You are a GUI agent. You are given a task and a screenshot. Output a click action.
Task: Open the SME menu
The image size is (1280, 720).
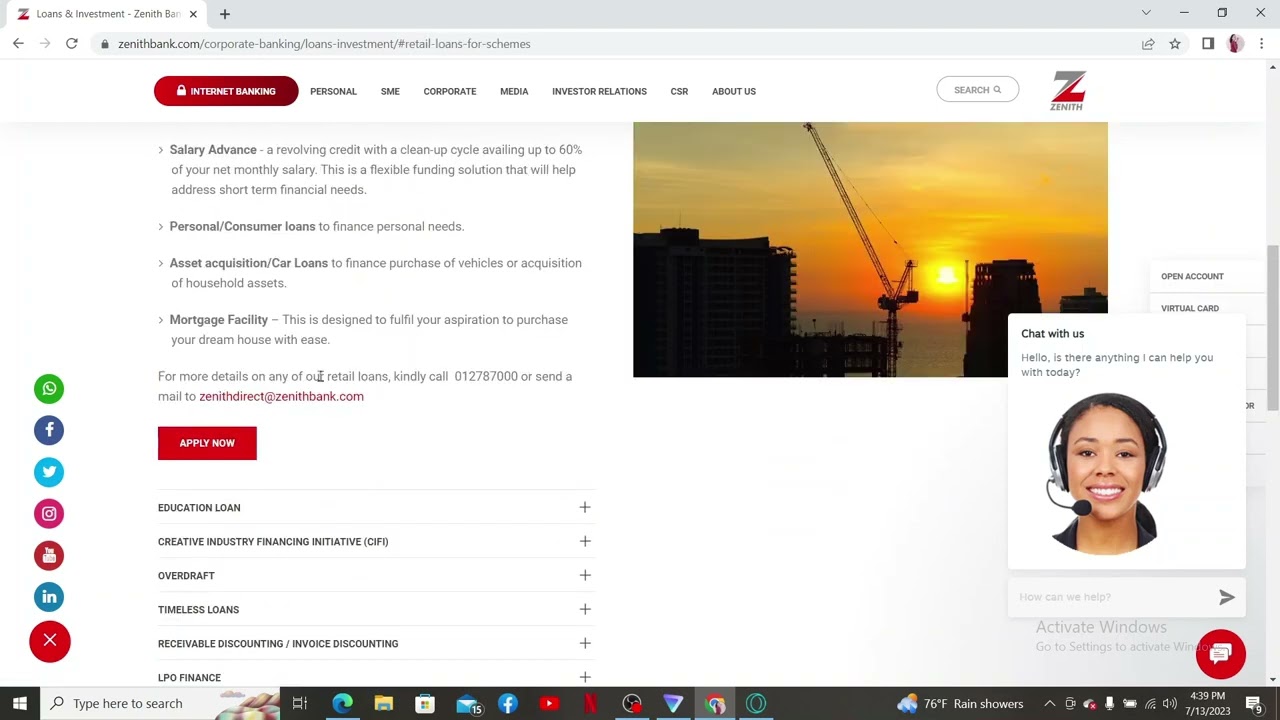[x=390, y=91]
